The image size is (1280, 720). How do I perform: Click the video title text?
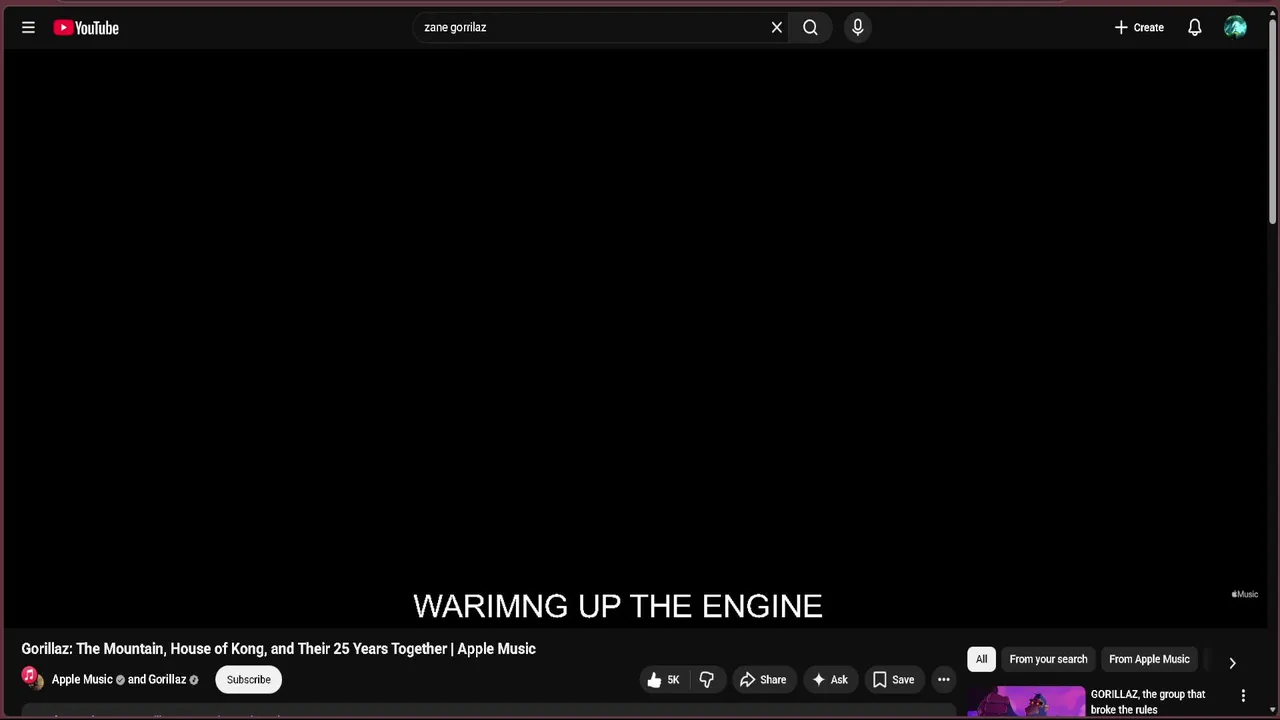(x=278, y=649)
